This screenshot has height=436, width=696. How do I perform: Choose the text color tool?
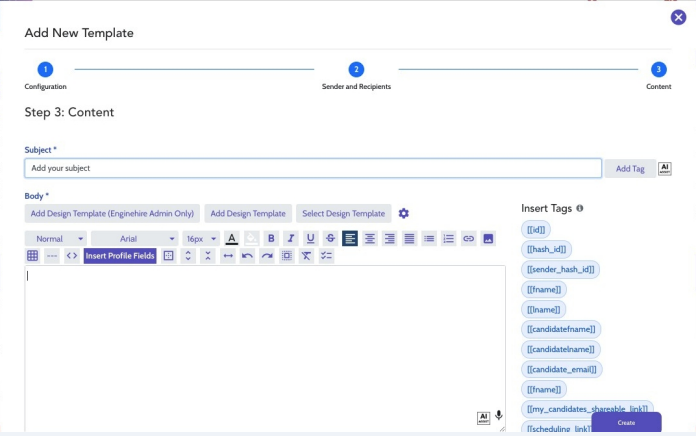231,238
